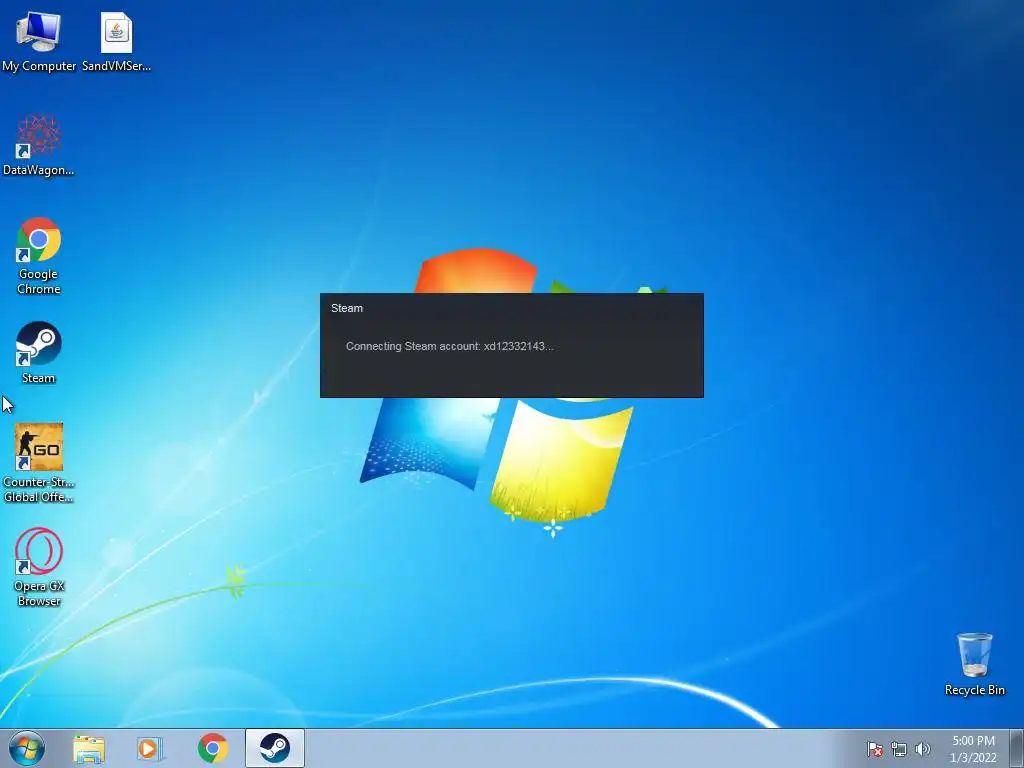Click the Steam dialog title text

[x=347, y=308]
